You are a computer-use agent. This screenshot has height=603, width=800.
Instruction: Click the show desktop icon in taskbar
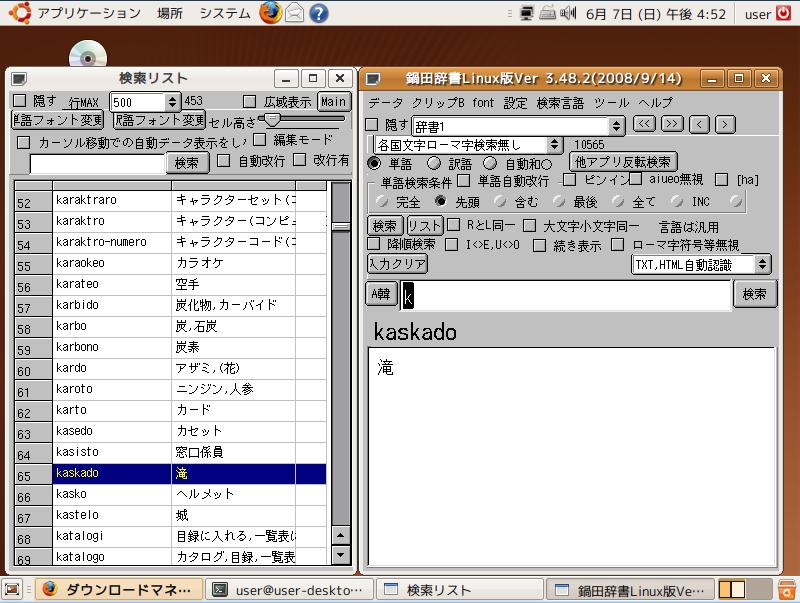click(13, 590)
